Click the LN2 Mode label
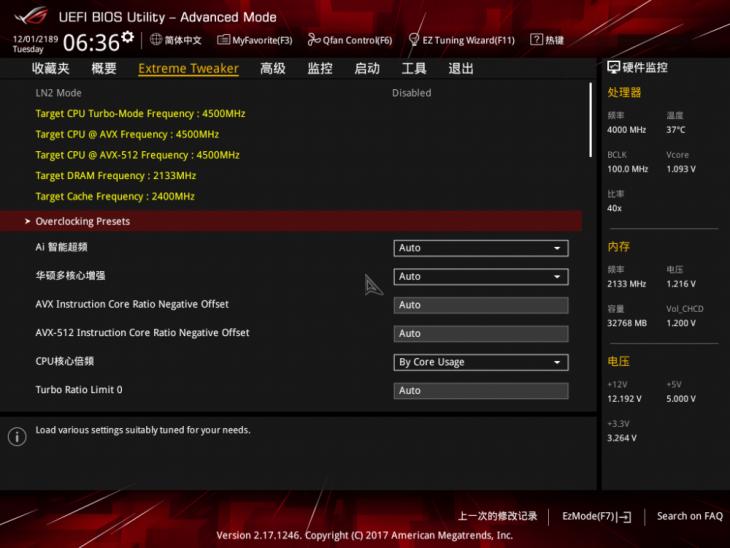Viewport: 730px width, 548px height. pos(59,93)
